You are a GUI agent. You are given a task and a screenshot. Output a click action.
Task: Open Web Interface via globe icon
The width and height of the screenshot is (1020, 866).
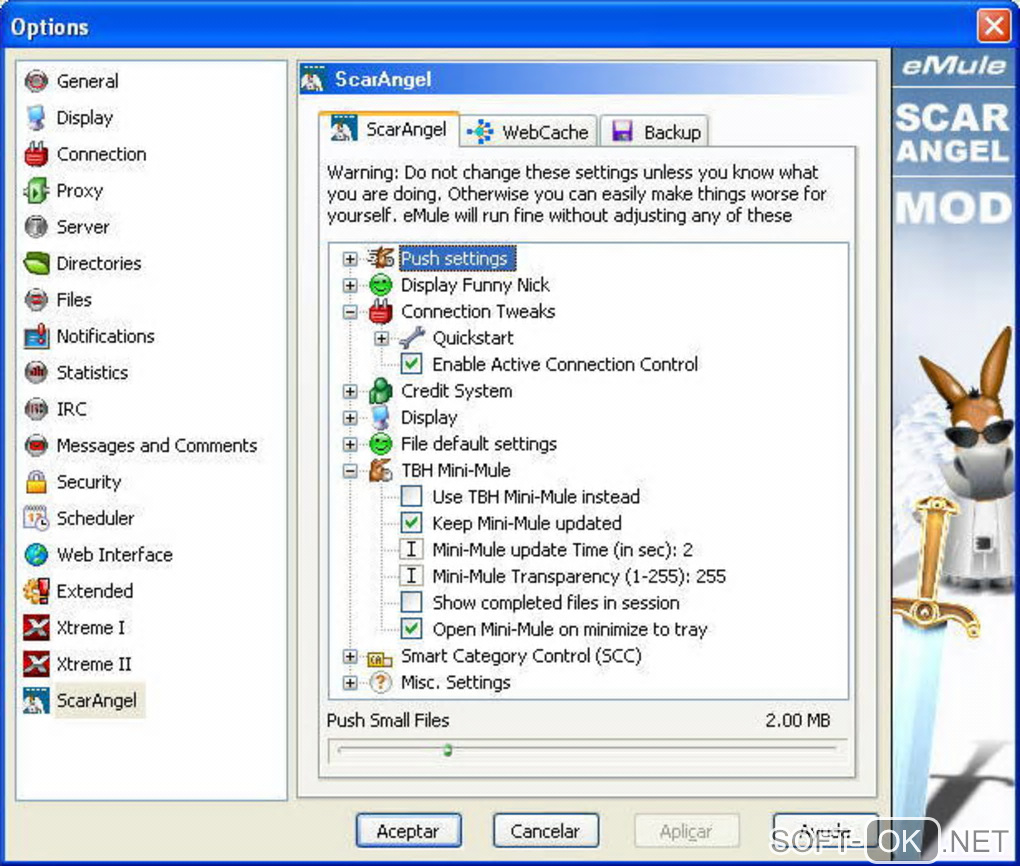tap(36, 555)
